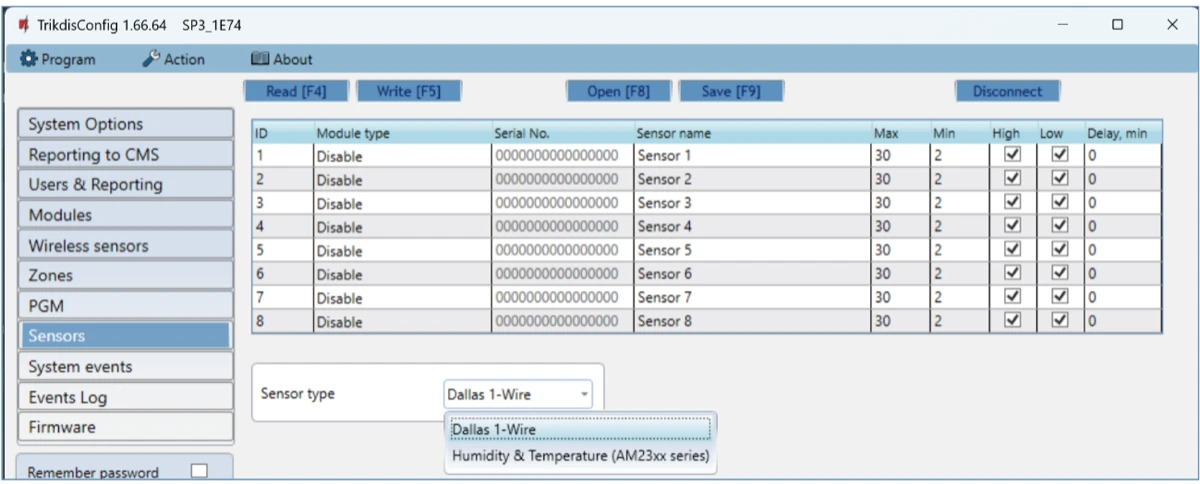
Task: Edit the Max value for Sensor 3
Action: click(x=898, y=203)
